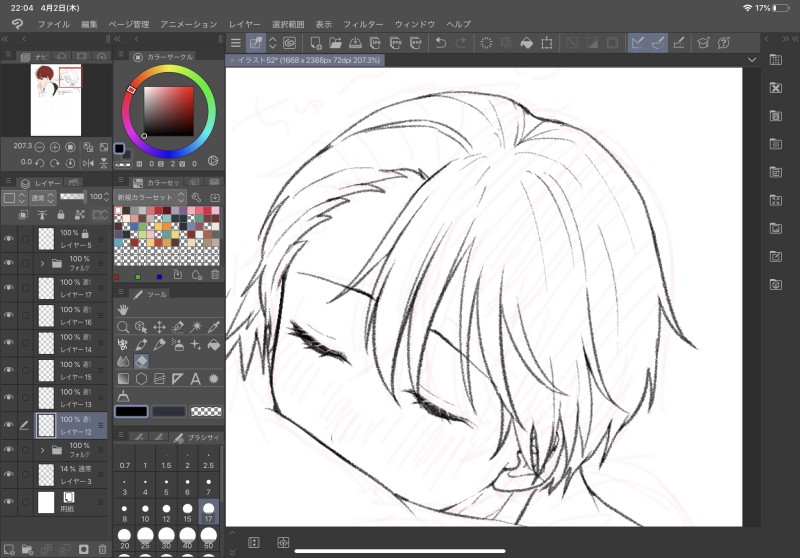Select brush size 0.7
The height and width of the screenshot is (558, 800).
[124, 460]
